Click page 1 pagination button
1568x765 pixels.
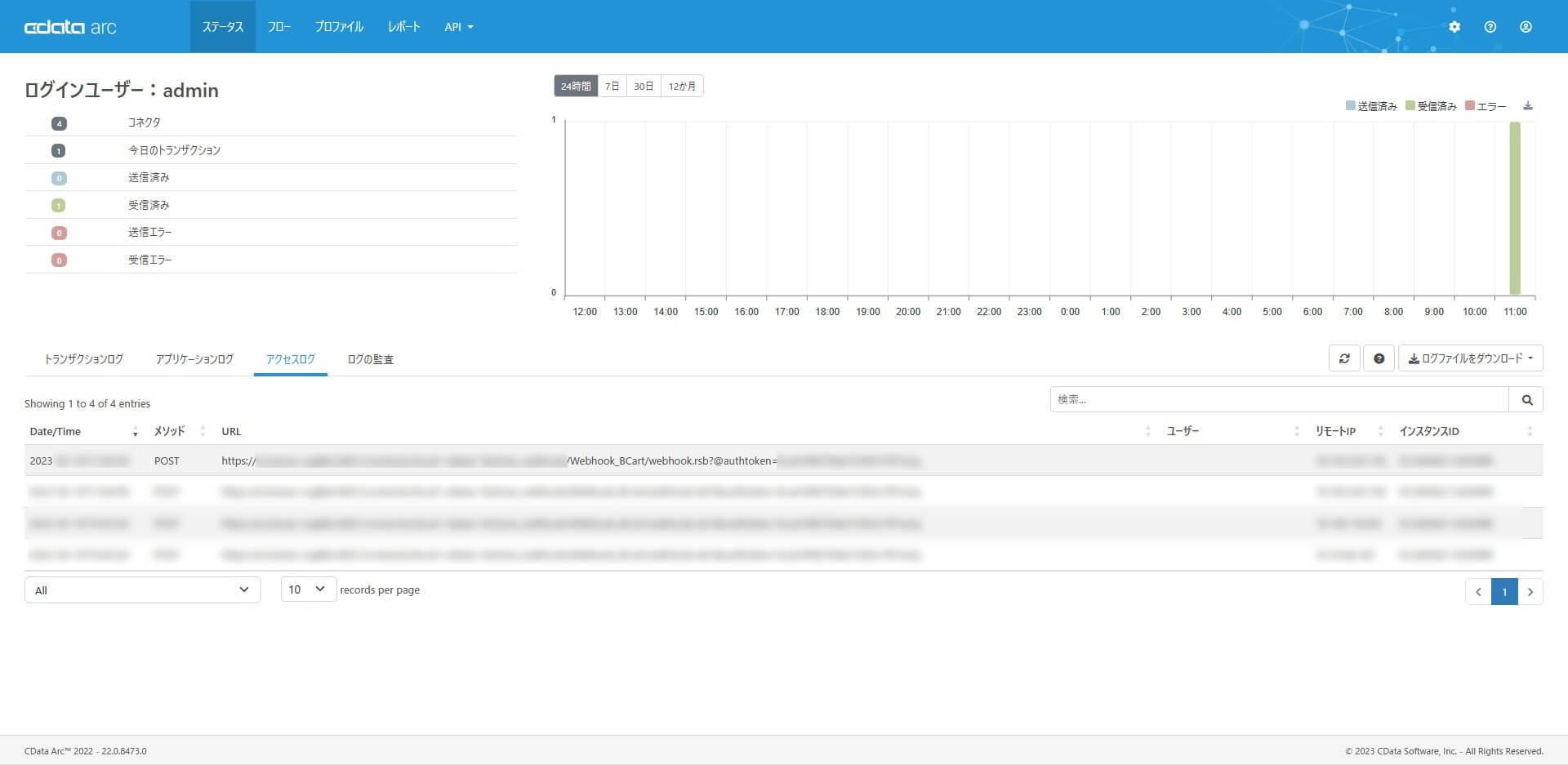coord(1504,591)
